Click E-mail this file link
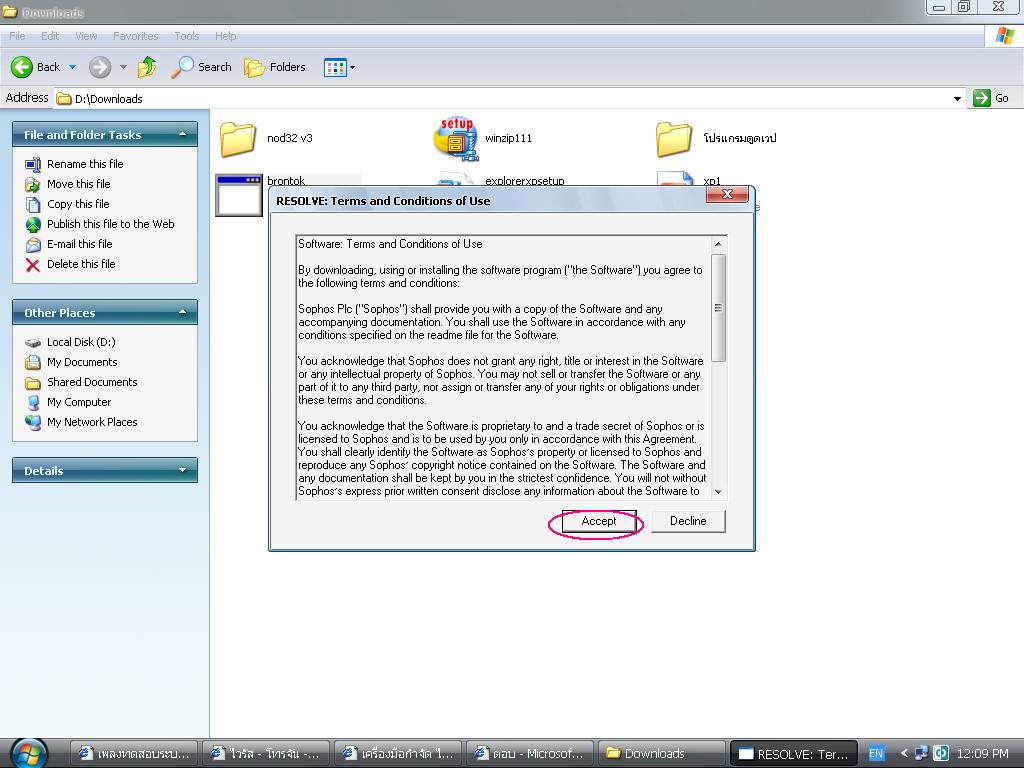The image size is (1024, 768). click(80, 244)
